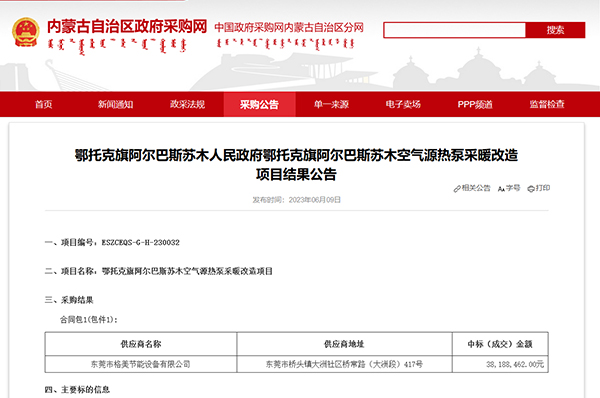Print the page with 打印
Image resolution: width=600 pixels, height=398 pixels.
539,188
